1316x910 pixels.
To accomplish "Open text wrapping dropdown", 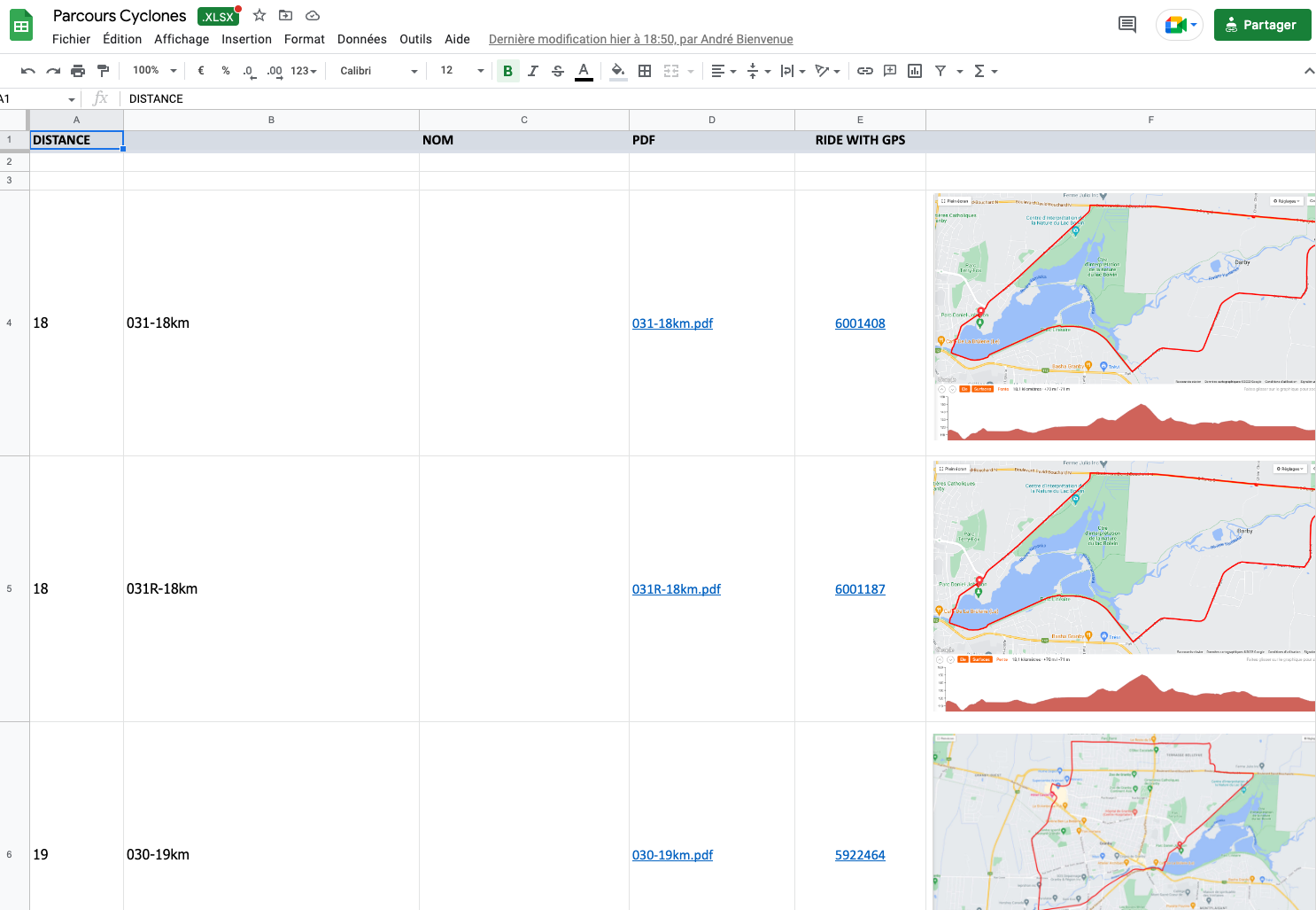I will pos(793,71).
